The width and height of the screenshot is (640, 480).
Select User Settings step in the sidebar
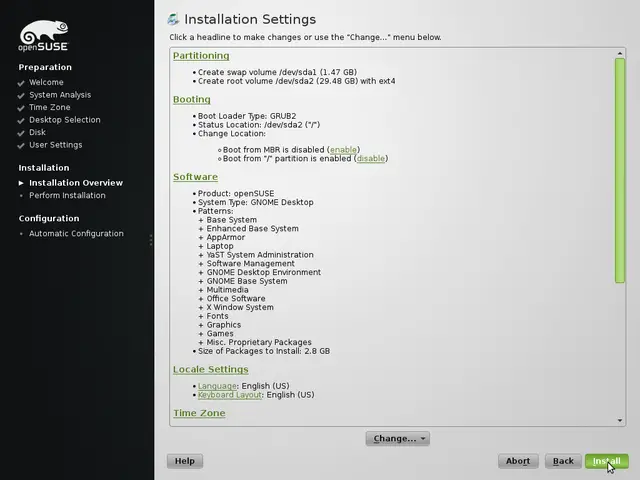(x=56, y=145)
